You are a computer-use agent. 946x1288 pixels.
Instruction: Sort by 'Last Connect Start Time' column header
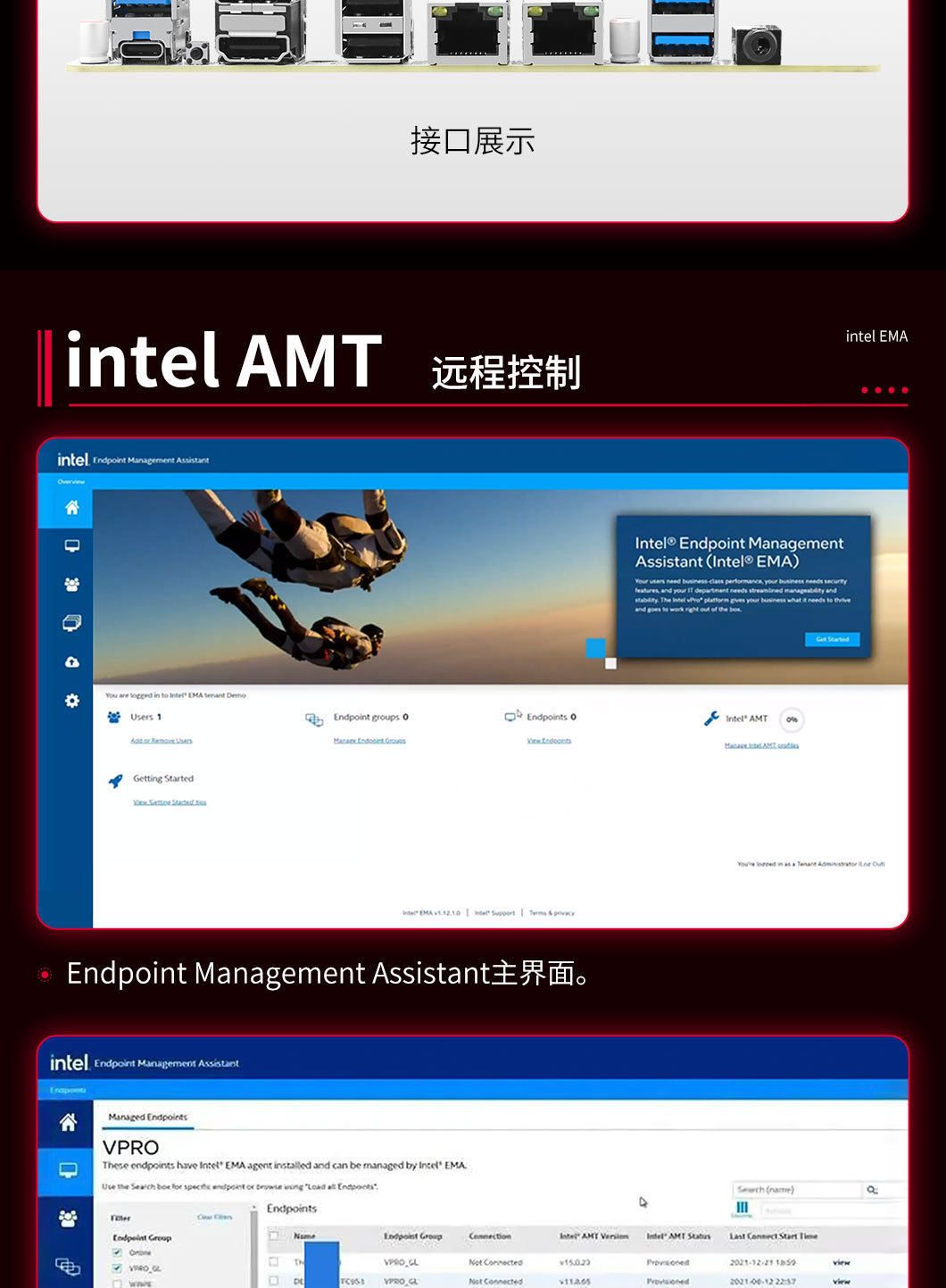click(774, 1236)
